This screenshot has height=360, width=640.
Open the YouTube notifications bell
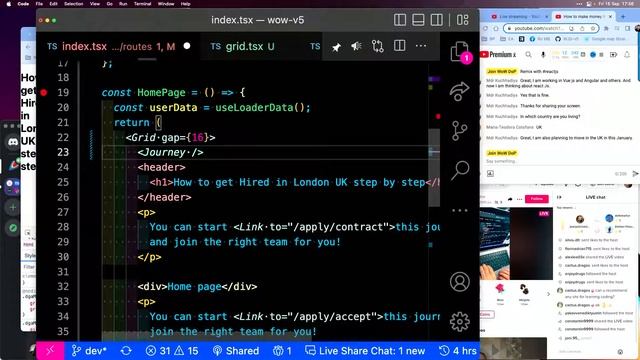[x=627, y=54]
